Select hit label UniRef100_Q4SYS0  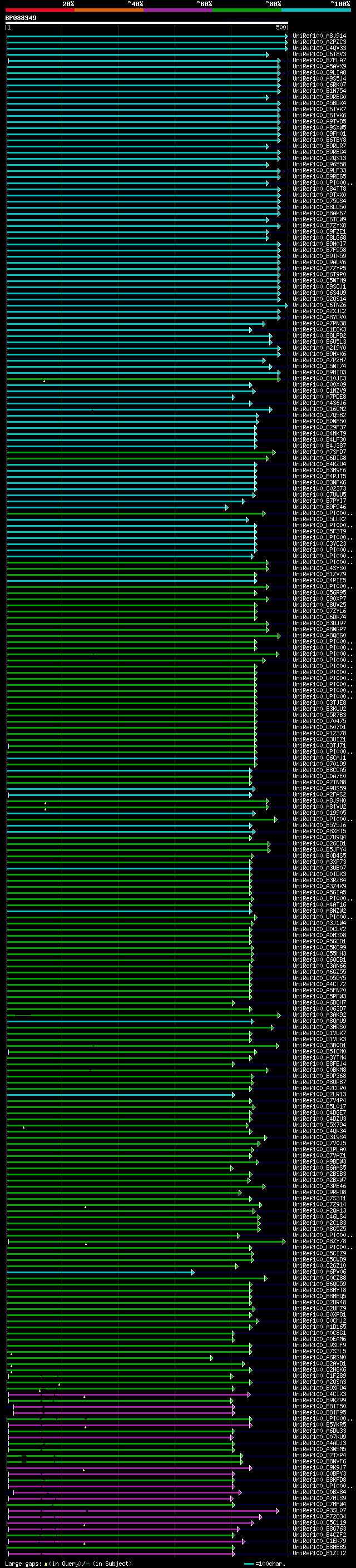[319, 568]
